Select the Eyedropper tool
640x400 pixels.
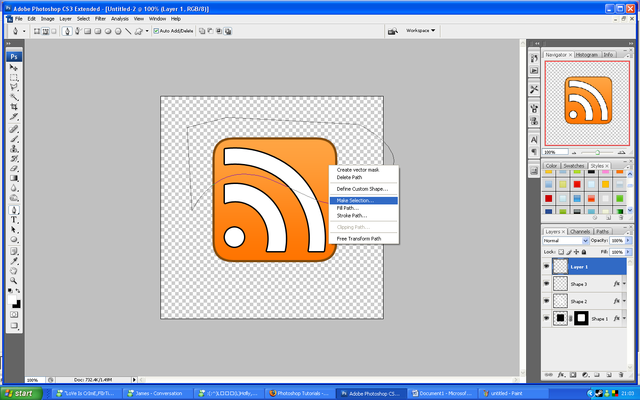coord(14,261)
